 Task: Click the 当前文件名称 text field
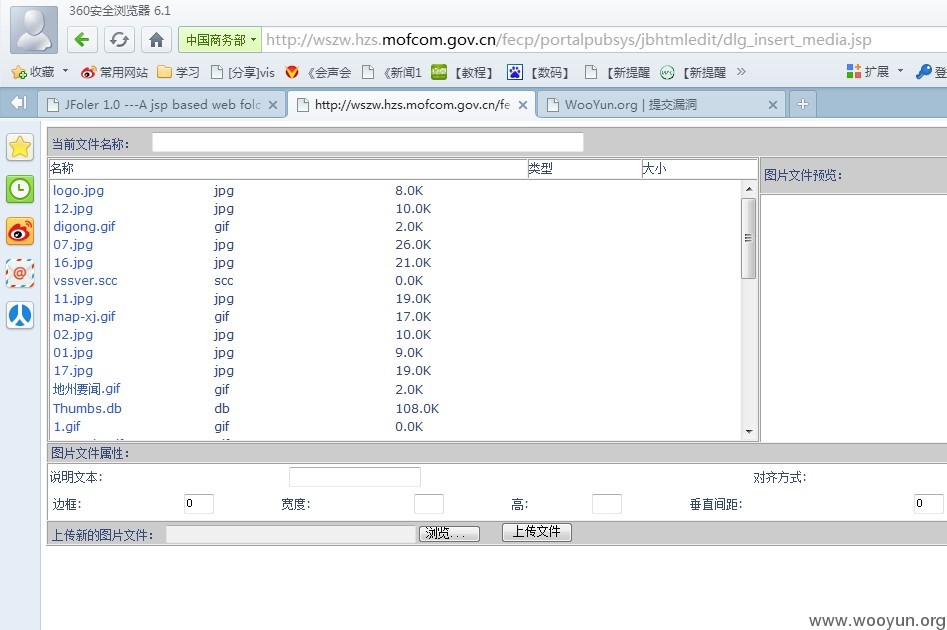368,143
